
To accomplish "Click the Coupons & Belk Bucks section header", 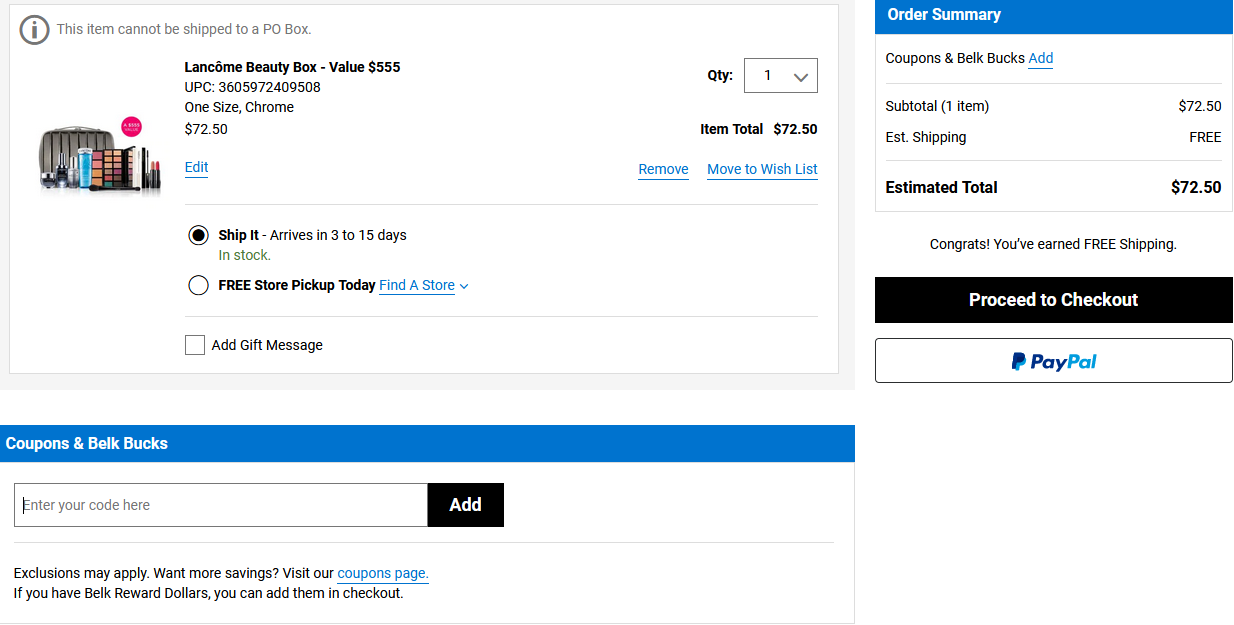I will tap(427, 444).
